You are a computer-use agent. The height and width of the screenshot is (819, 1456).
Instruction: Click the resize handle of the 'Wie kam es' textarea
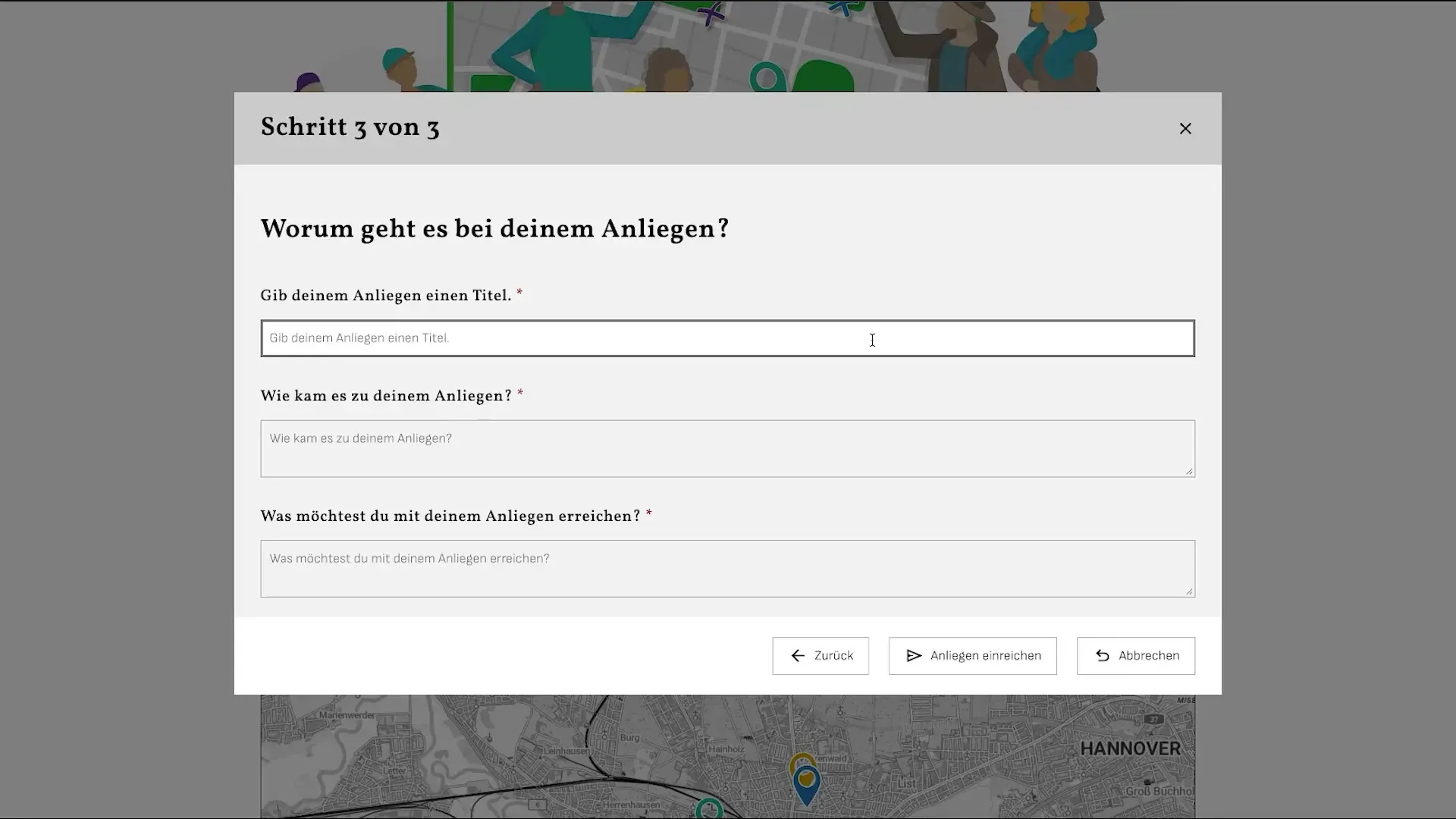(x=1189, y=471)
